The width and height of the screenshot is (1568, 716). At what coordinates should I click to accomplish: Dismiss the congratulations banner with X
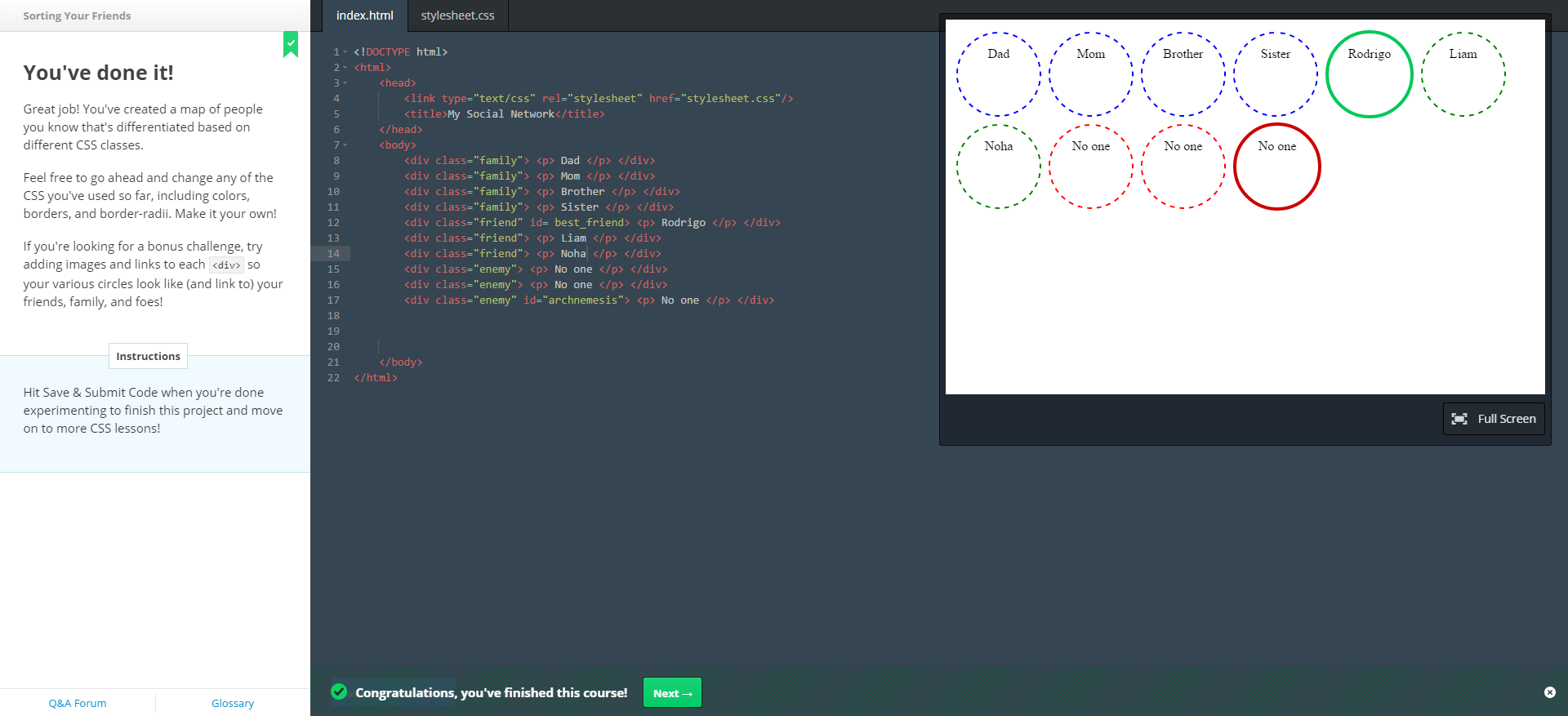pyautogui.click(x=1549, y=692)
